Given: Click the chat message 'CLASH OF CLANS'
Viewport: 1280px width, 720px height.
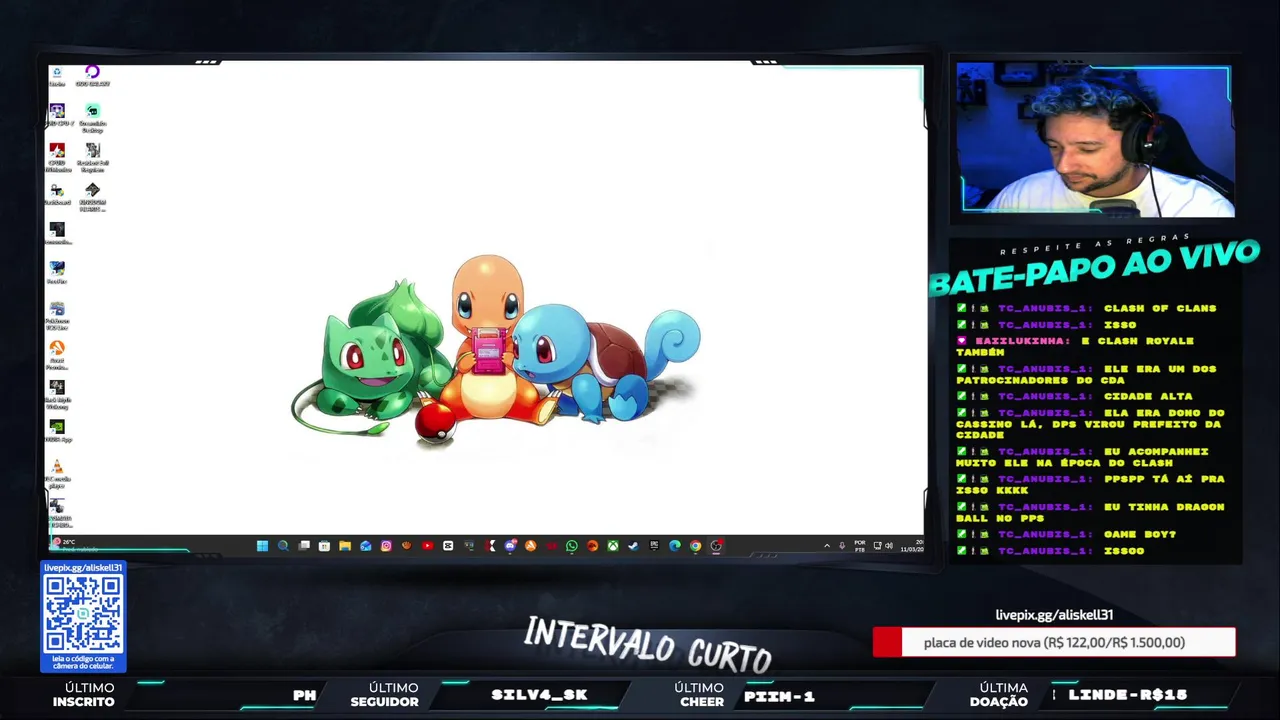Looking at the screenshot, I should 1160,308.
